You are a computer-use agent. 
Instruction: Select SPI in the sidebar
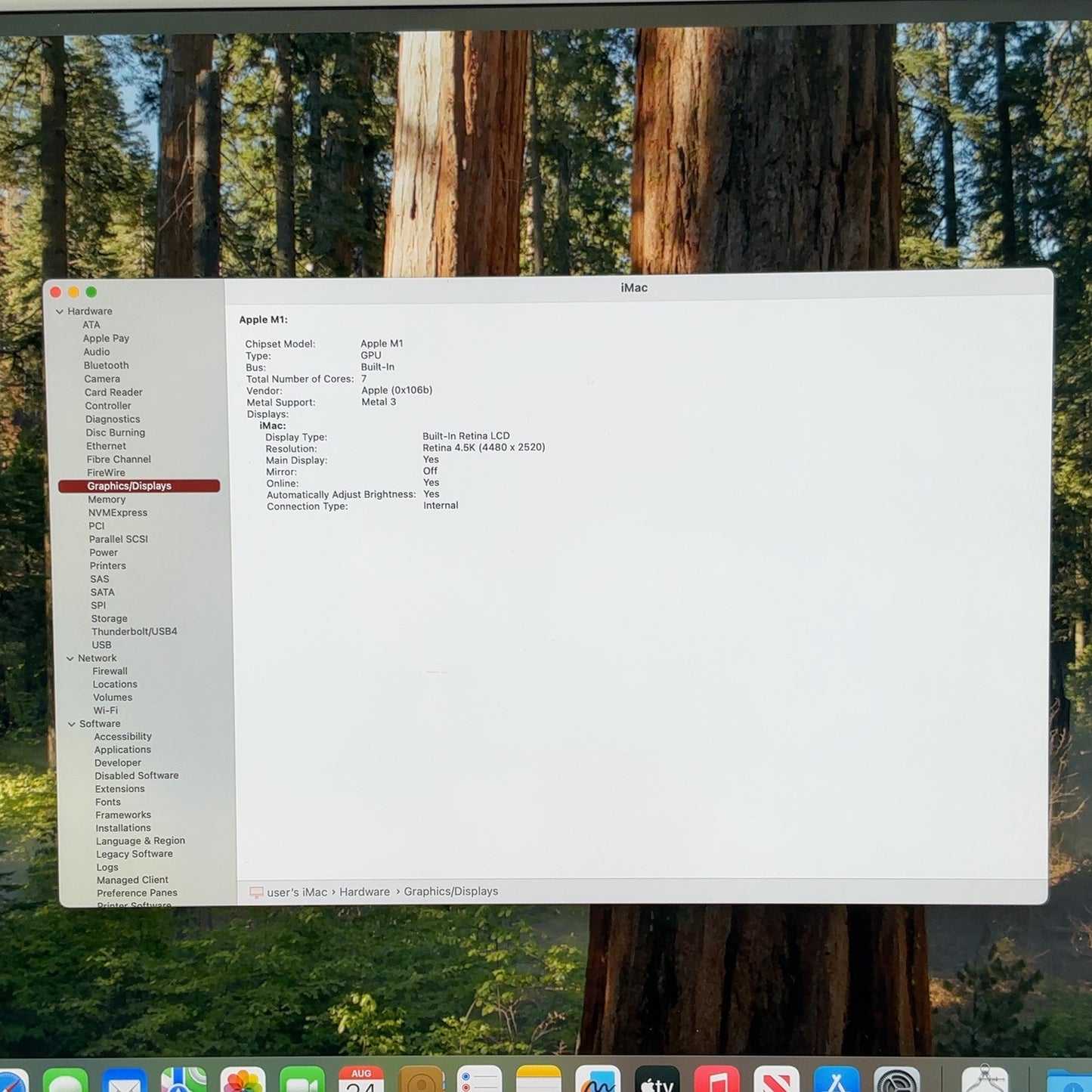98,605
